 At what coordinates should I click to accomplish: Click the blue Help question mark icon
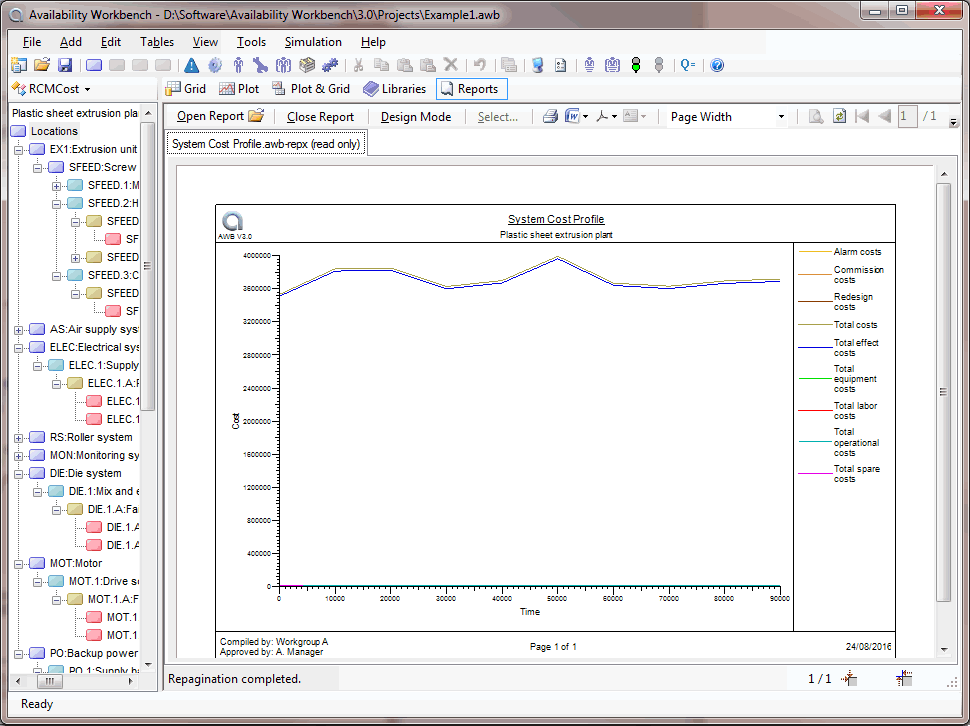(716, 65)
